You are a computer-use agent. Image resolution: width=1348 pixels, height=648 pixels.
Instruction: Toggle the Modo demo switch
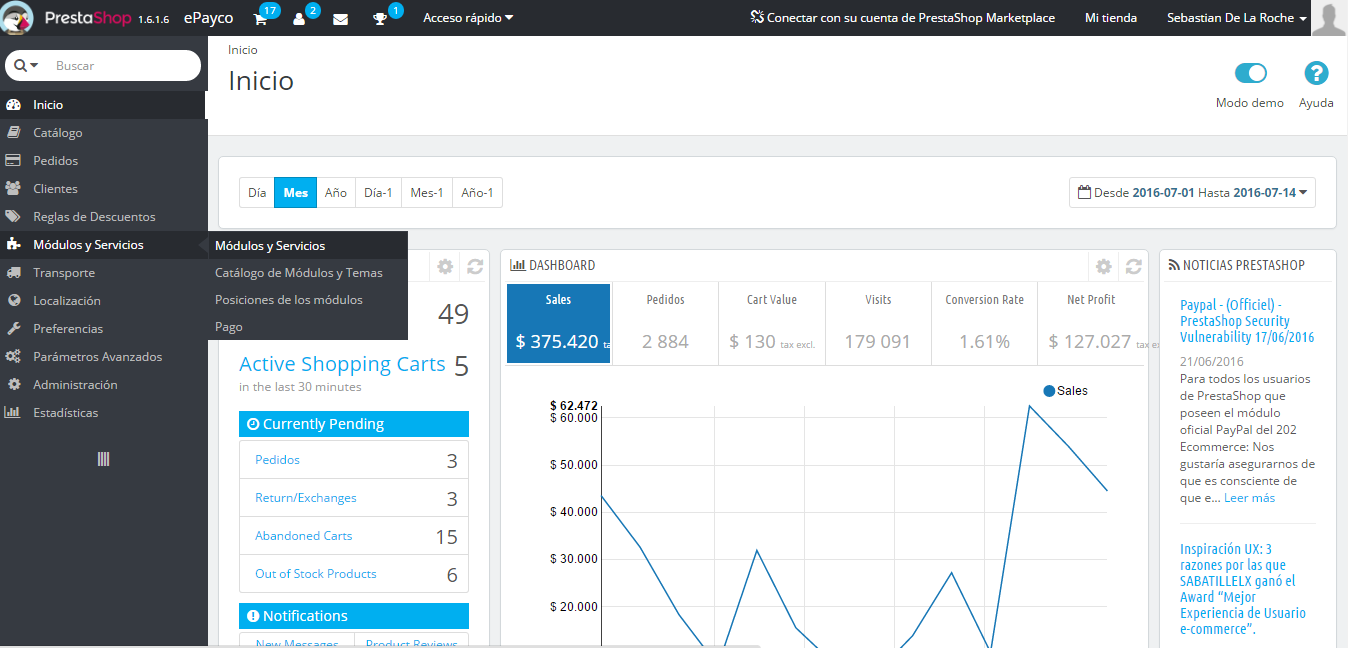[1251, 73]
